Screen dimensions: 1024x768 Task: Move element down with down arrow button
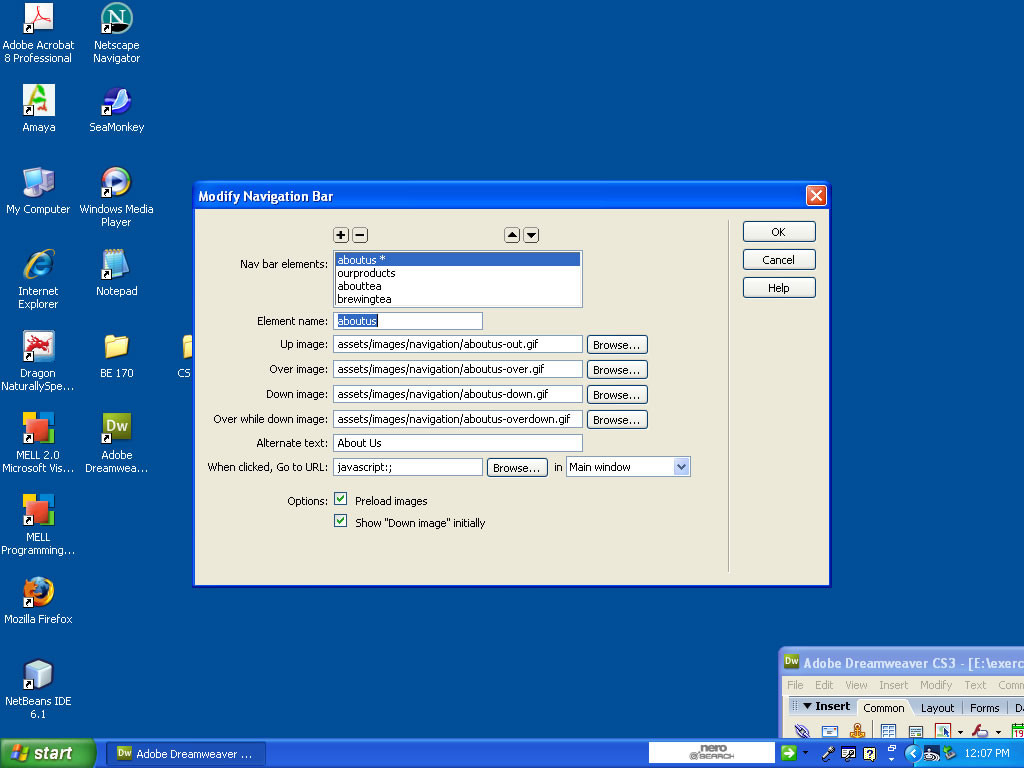[x=531, y=235]
